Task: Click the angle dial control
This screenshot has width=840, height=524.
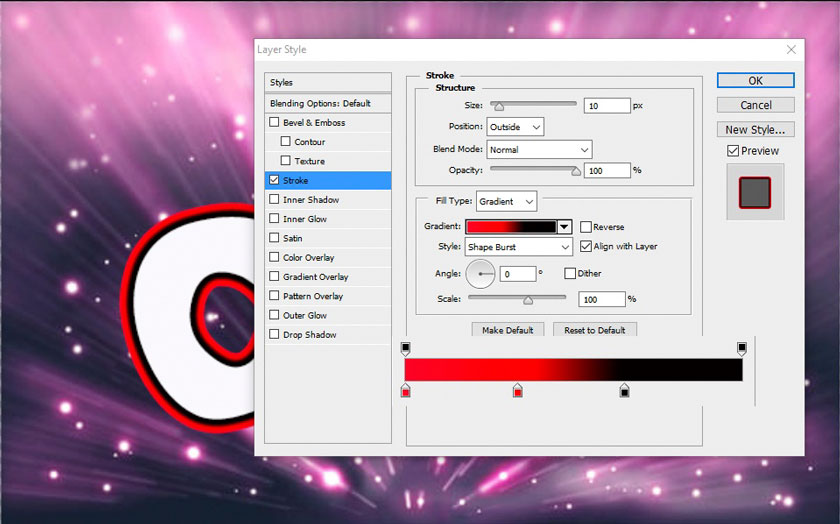Action: tap(480, 274)
